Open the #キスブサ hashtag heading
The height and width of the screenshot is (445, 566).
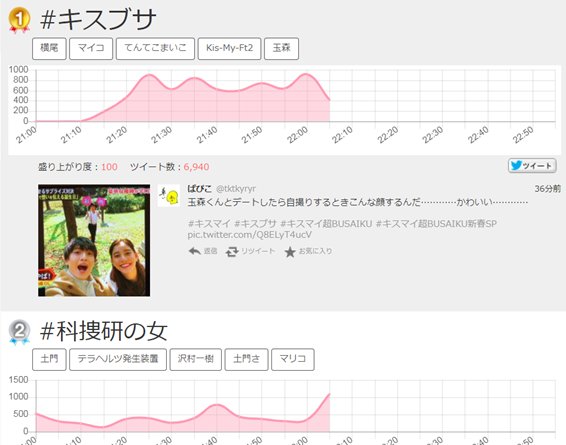tap(98, 20)
